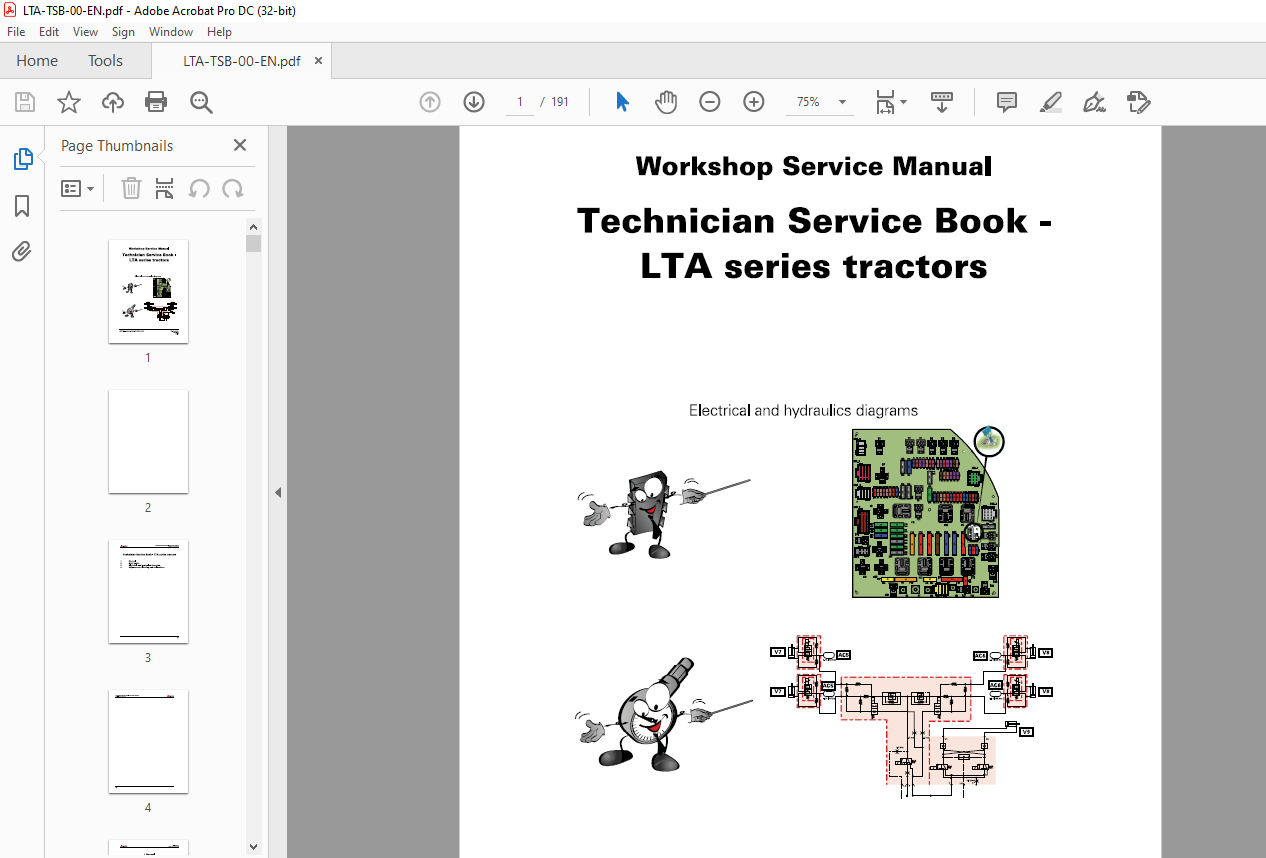Rotate pages clockwise in thumbnails panel
This screenshot has width=1266, height=858.
(233, 188)
